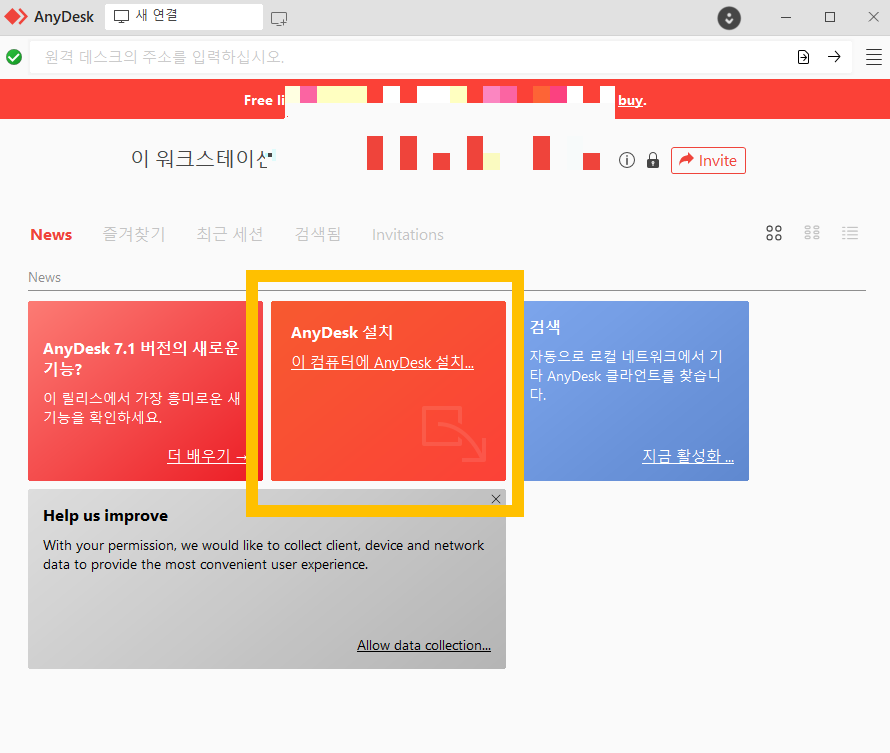Maximize the AnyDesk window
The image size is (890, 753).
point(830,18)
